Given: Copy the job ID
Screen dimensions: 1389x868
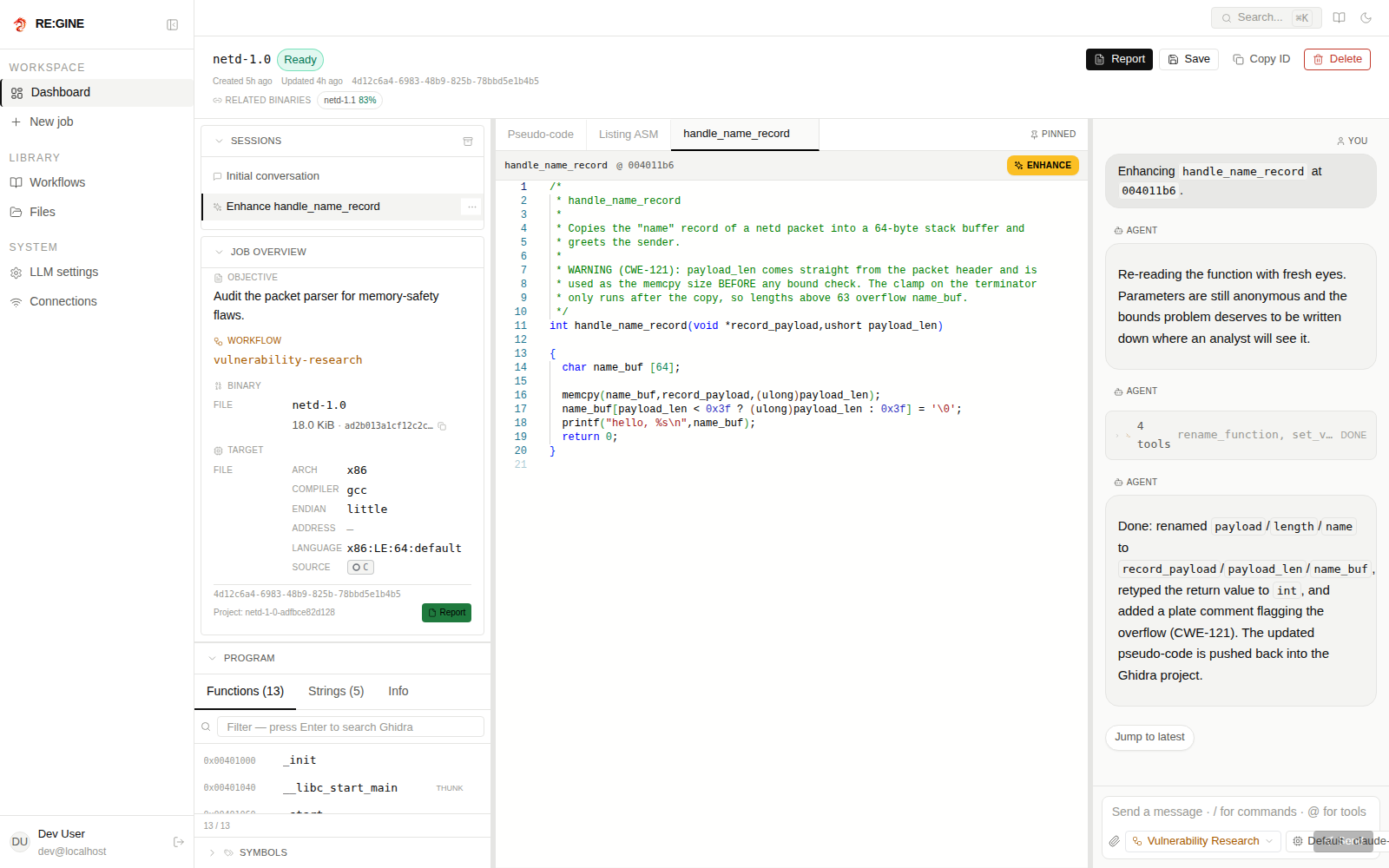Looking at the screenshot, I should point(1261,59).
